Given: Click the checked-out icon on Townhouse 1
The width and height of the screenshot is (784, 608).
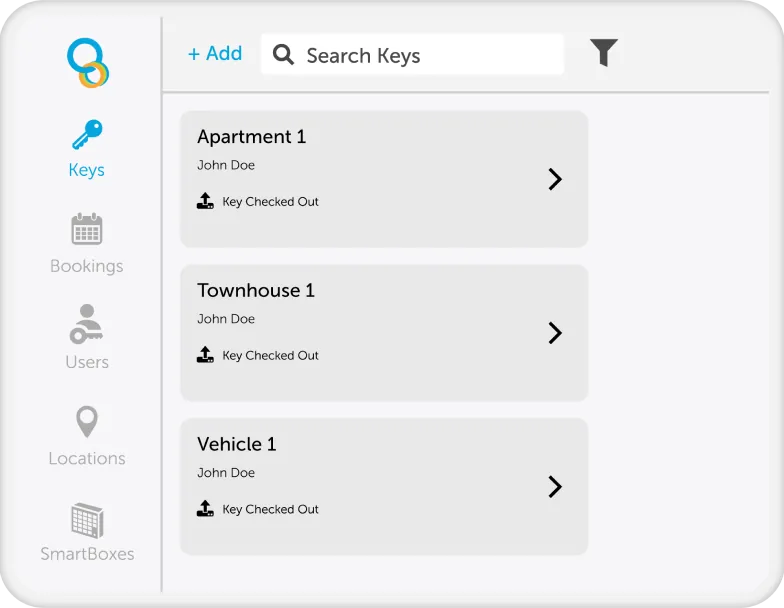Looking at the screenshot, I should click(x=205, y=354).
